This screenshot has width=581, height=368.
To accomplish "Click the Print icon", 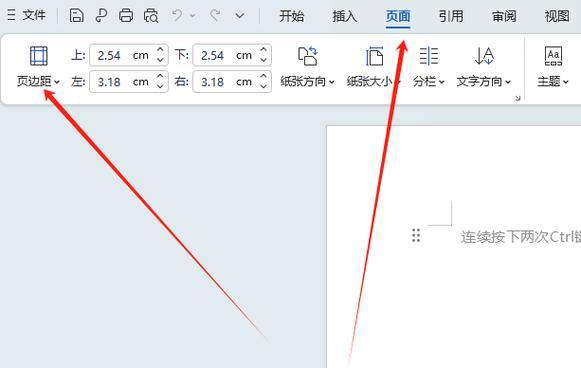I will pyautogui.click(x=126, y=16).
